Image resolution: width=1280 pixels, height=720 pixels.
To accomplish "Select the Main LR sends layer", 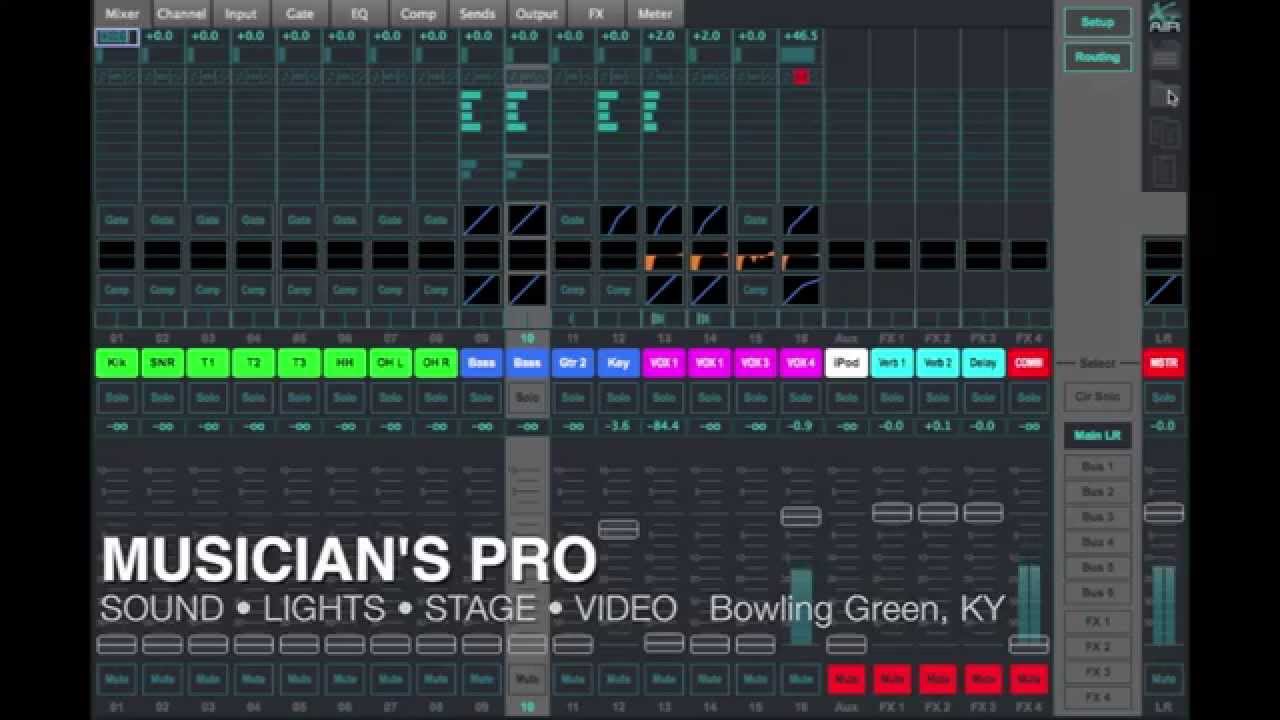I will pos(1097,435).
